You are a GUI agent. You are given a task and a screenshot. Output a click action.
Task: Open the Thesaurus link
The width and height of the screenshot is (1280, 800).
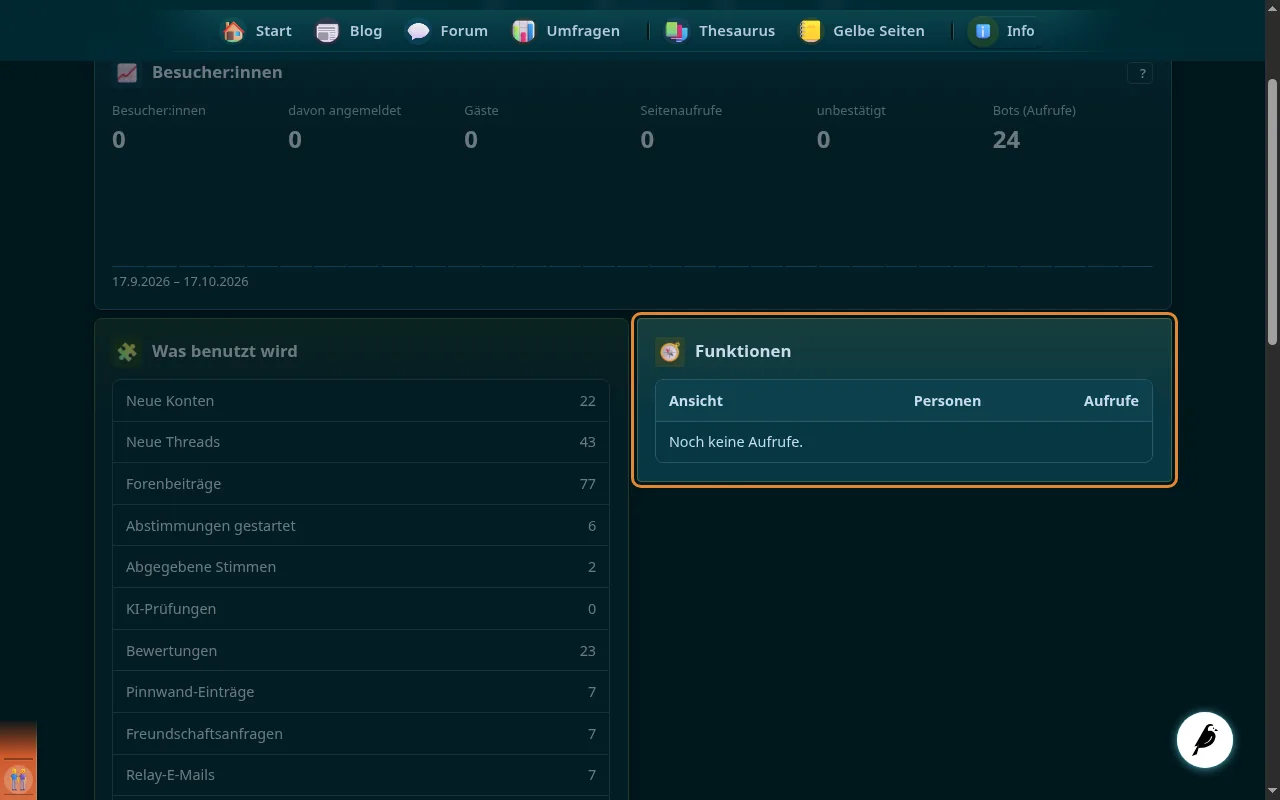click(x=720, y=31)
